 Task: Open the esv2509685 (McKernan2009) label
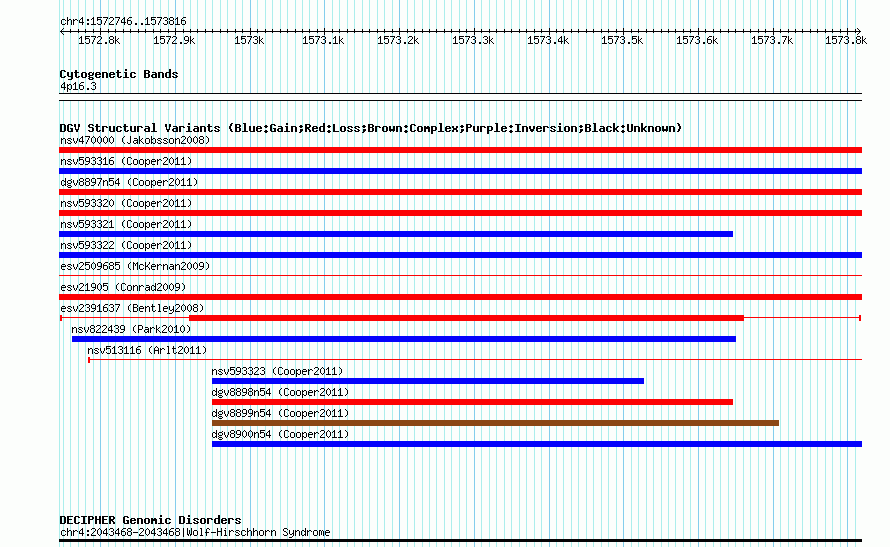click(x=135, y=266)
